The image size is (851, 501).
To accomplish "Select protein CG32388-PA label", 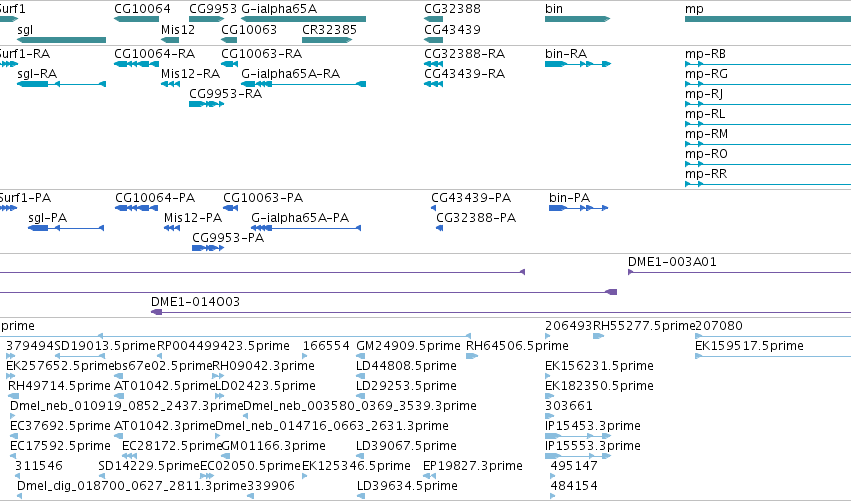I will [x=476, y=218].
